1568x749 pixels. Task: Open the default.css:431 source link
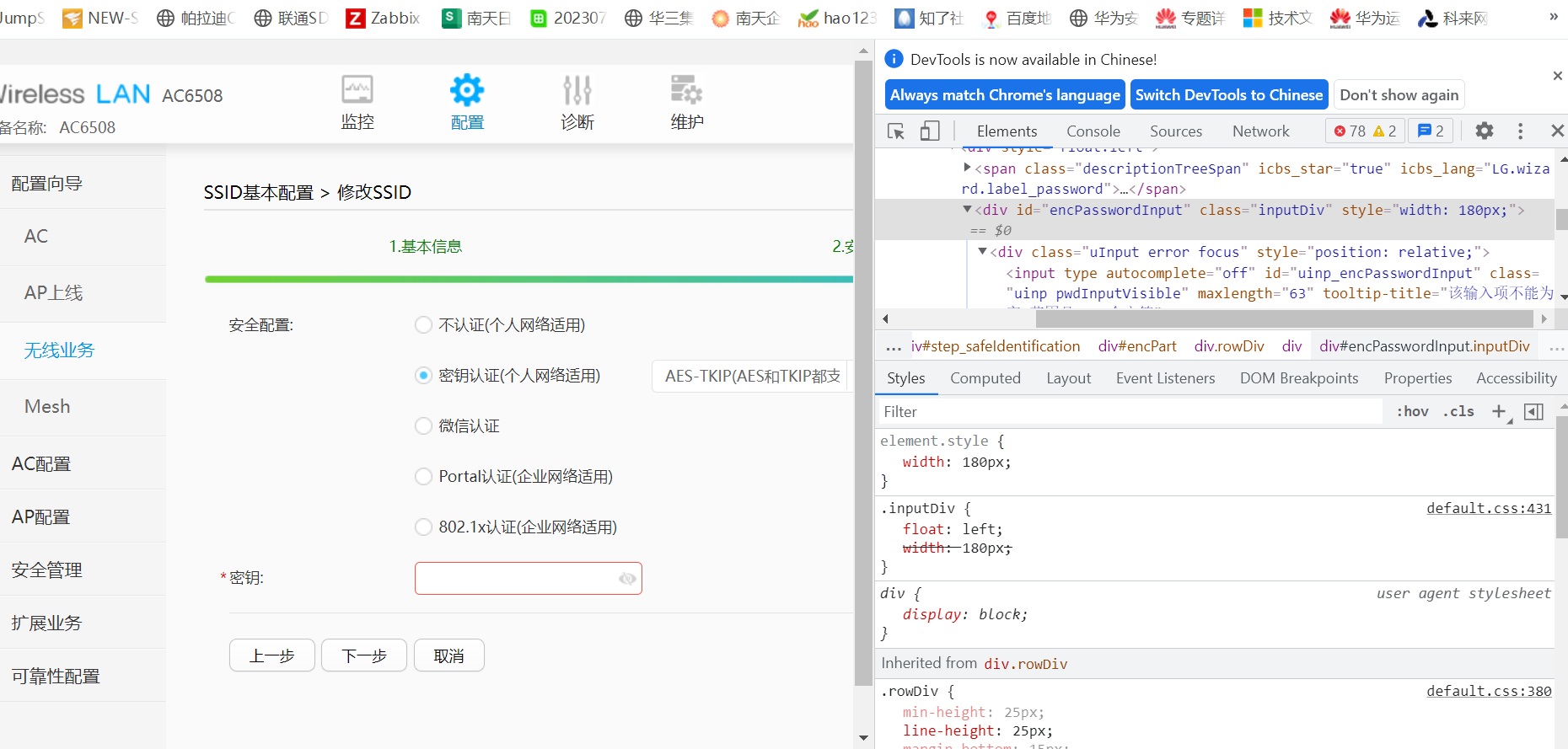click(1489, 508)
